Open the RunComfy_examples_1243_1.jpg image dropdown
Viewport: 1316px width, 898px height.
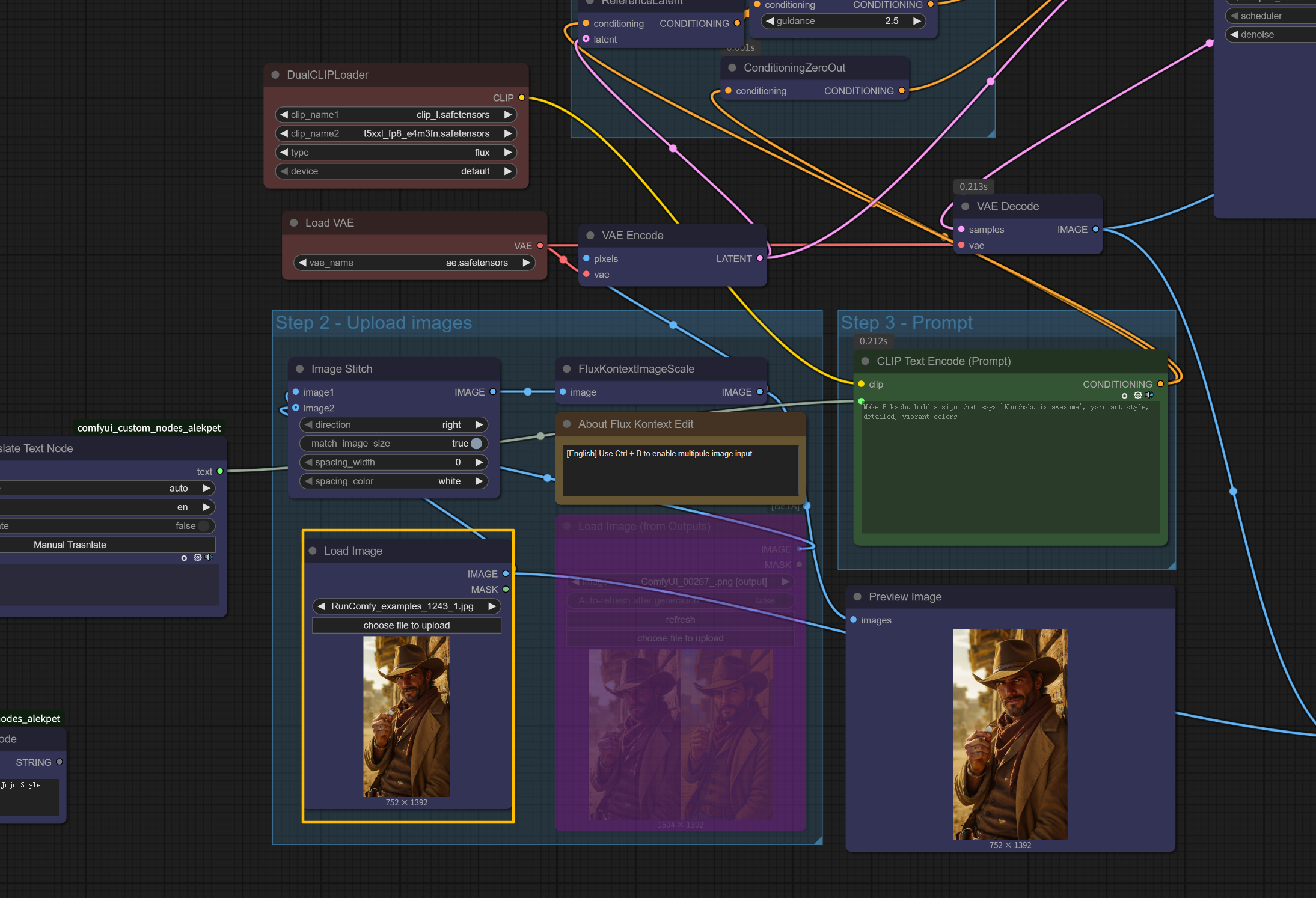(x=407, y=606)
